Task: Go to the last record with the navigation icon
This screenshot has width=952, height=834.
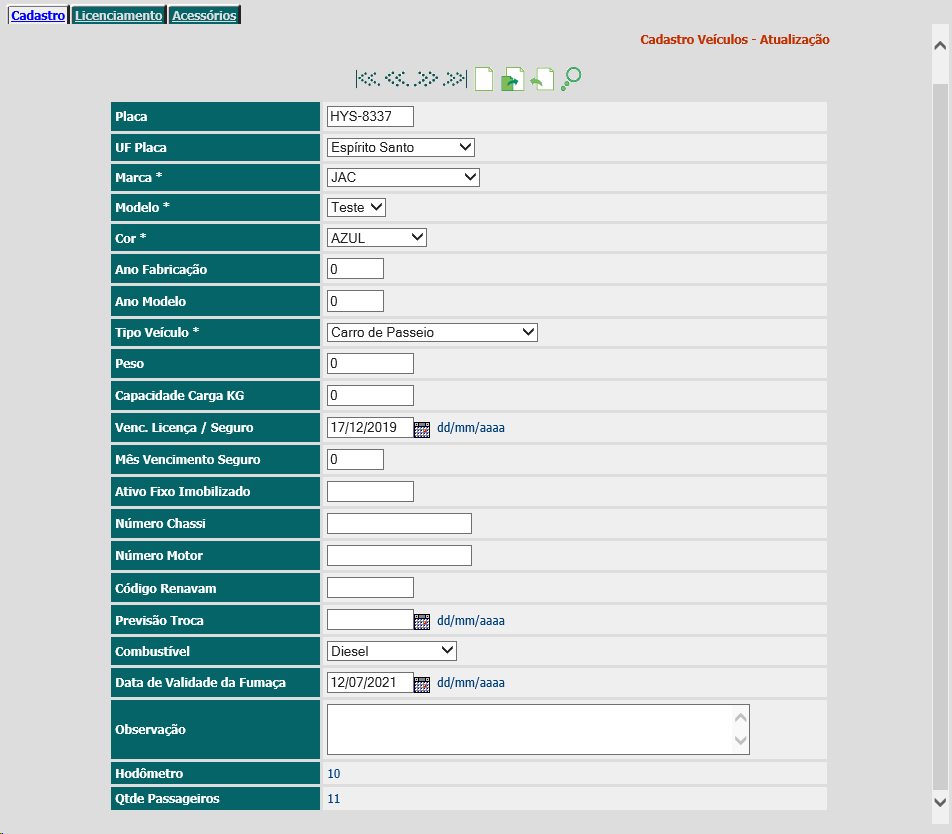Action: point(455,79)
